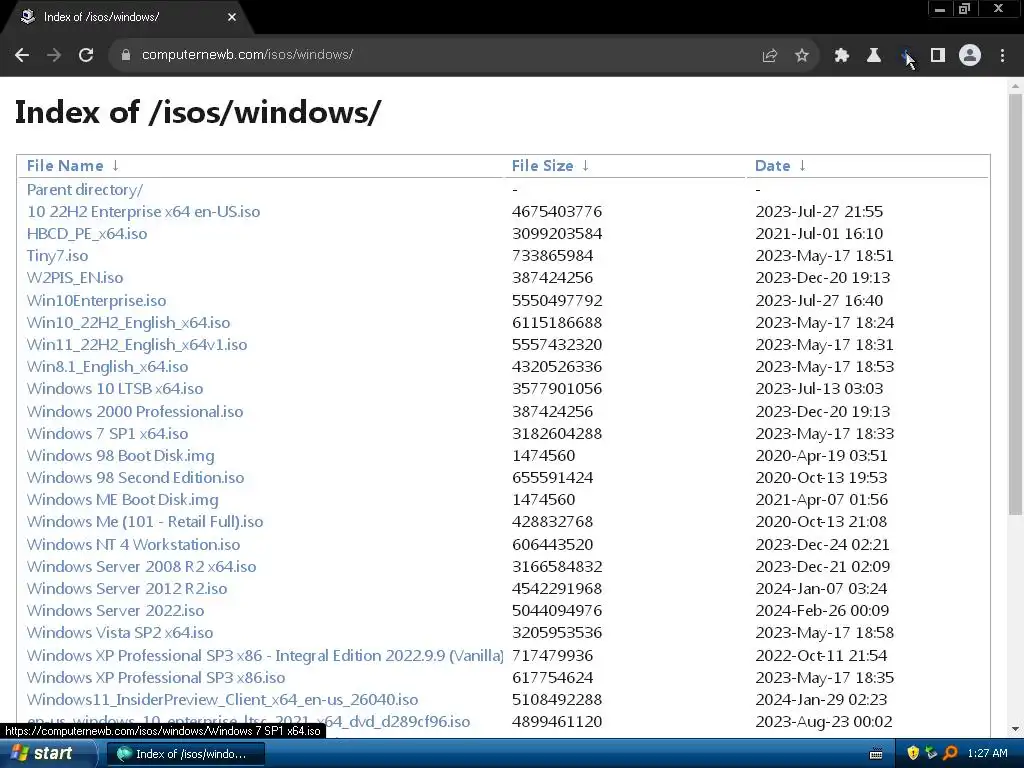The image size is (1024, 768).
Task: Download Win11_22H2_English_x64v1.iso
Action: coord(136,345)
